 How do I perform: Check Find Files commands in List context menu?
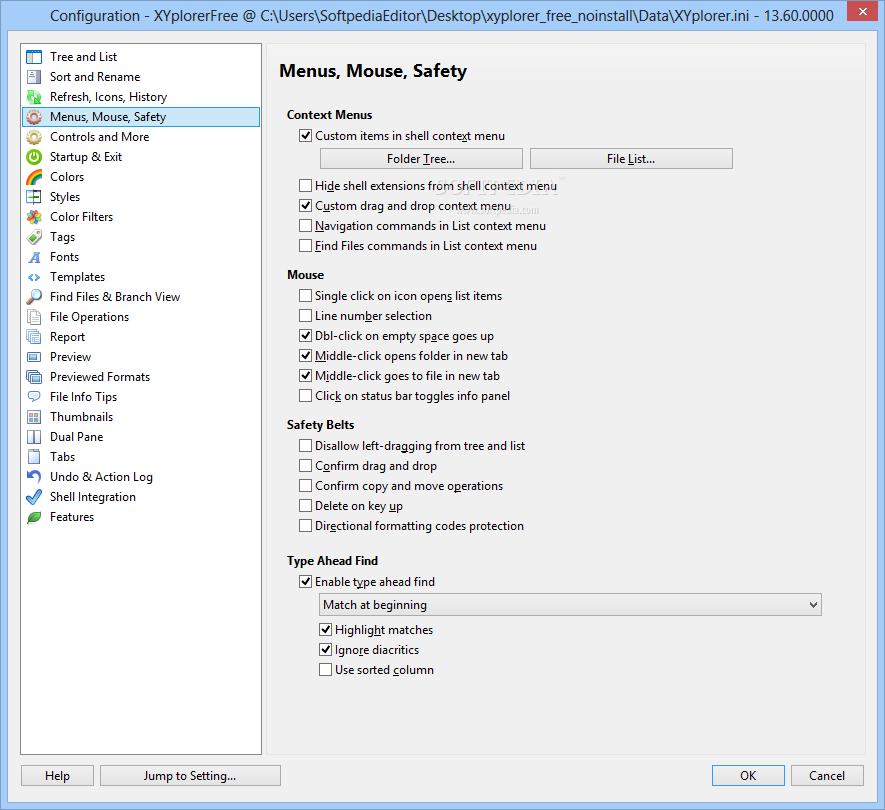click(305, 246)
